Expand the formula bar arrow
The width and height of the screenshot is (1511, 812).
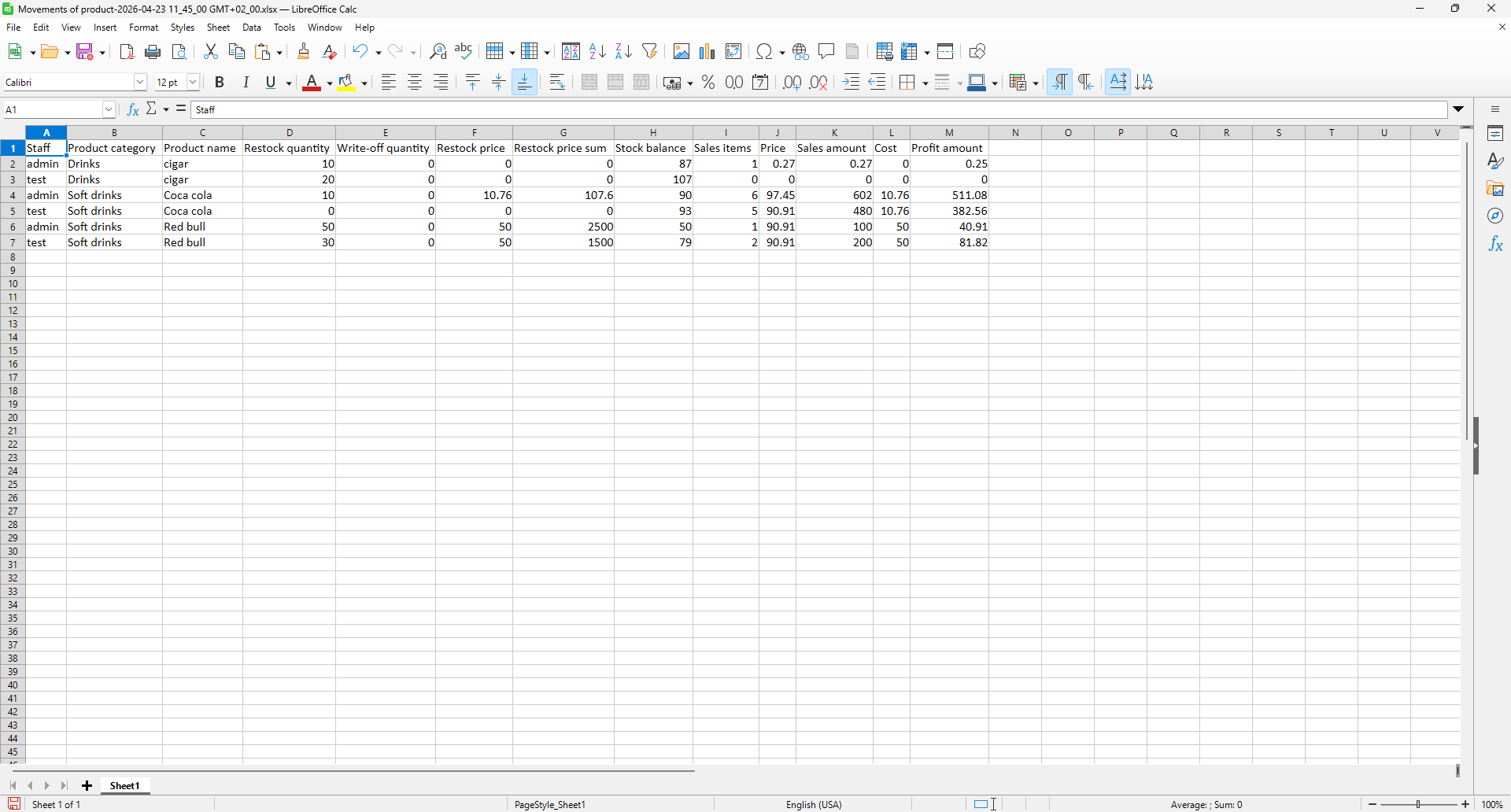point(1458,109)
